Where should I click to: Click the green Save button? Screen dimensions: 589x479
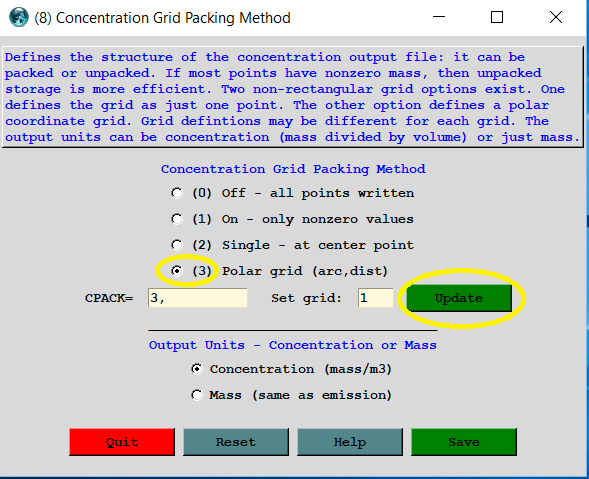coord(464,442)
